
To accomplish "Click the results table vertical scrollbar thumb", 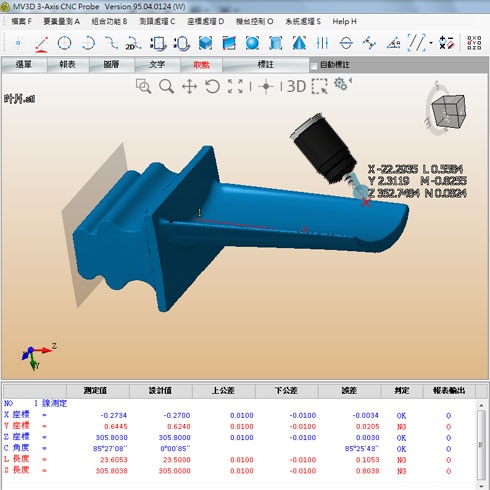I will 481,444.
